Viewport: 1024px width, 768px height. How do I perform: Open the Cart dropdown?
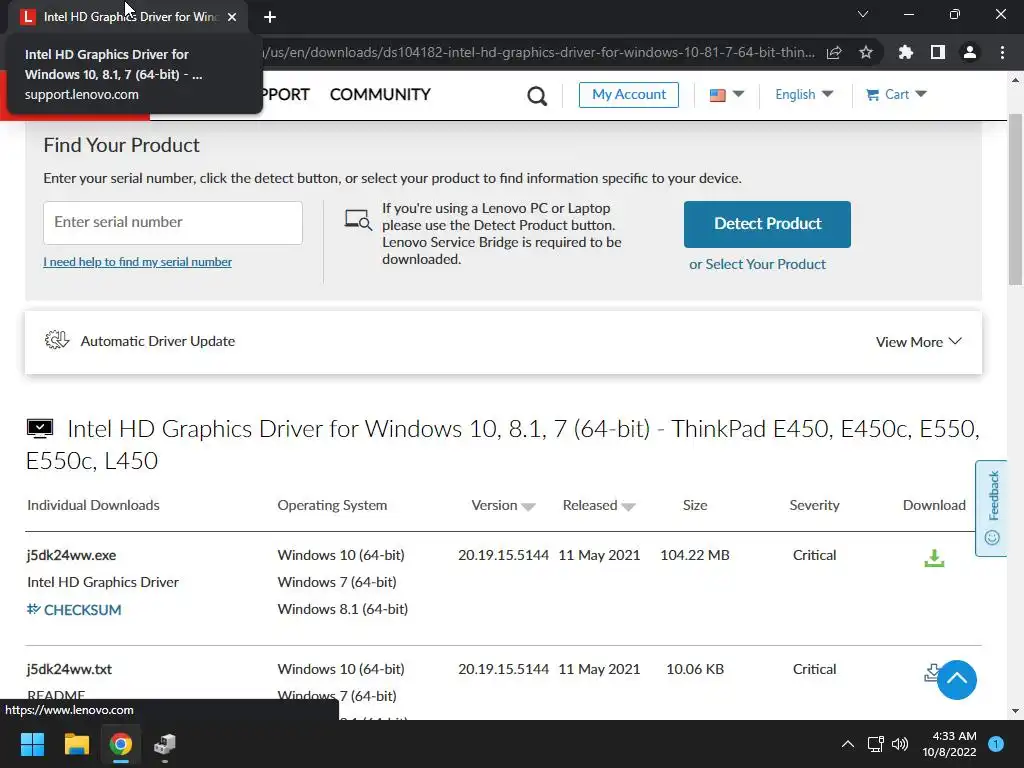pyautogui.click(x=896, y=95)
